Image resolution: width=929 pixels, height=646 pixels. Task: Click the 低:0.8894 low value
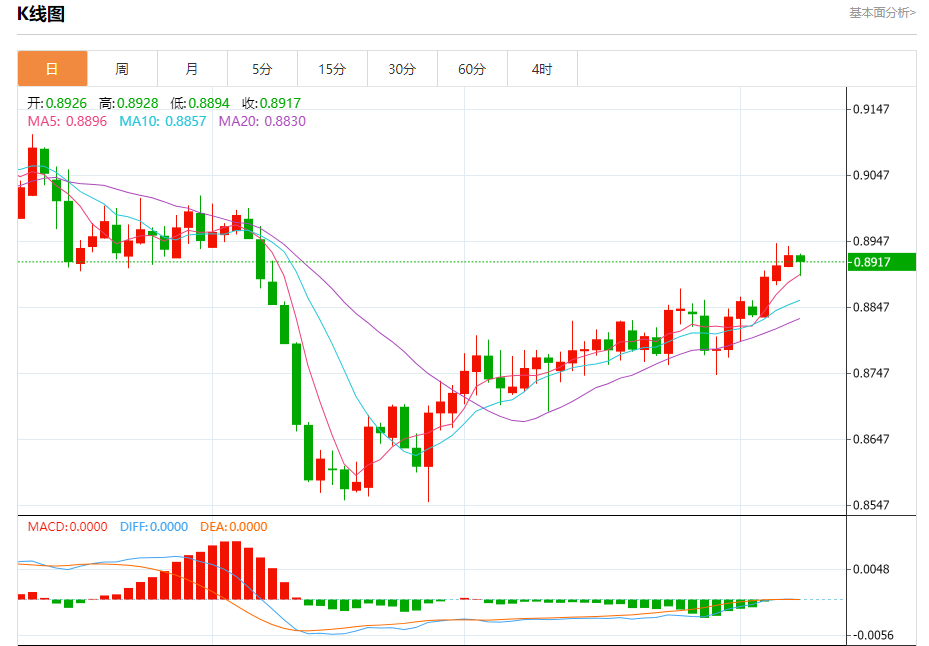coord(200,103)
